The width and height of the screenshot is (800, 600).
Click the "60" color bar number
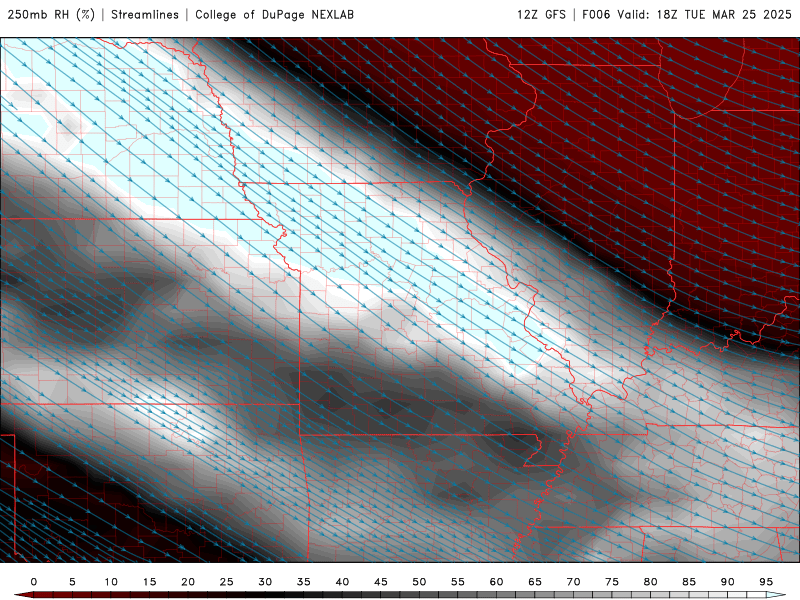[496, 582]
